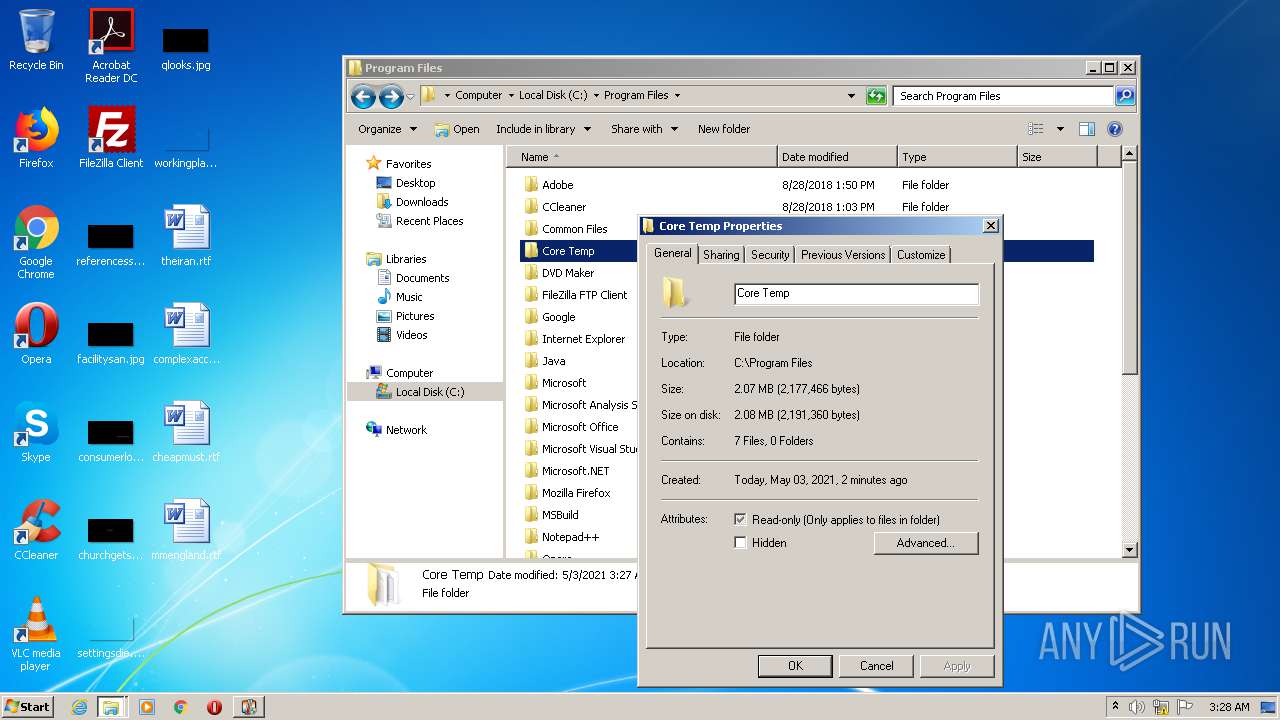
Task: Open the change view dropdown arrow
Action: point(1060,129)
